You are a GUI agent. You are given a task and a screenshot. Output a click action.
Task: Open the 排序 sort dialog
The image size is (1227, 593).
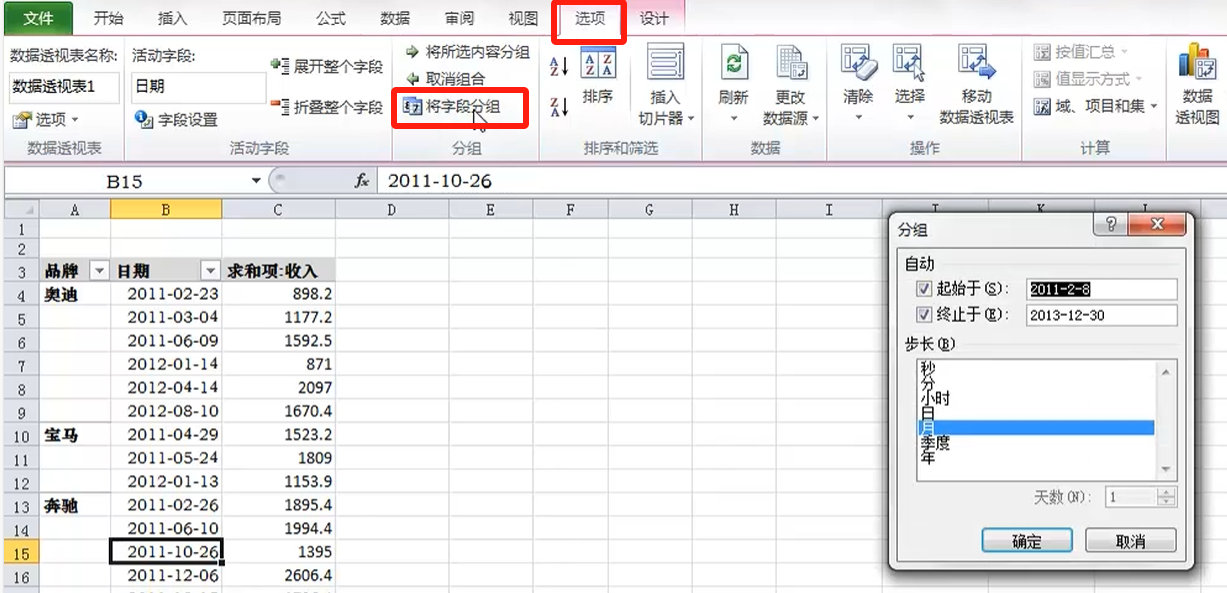598,76
